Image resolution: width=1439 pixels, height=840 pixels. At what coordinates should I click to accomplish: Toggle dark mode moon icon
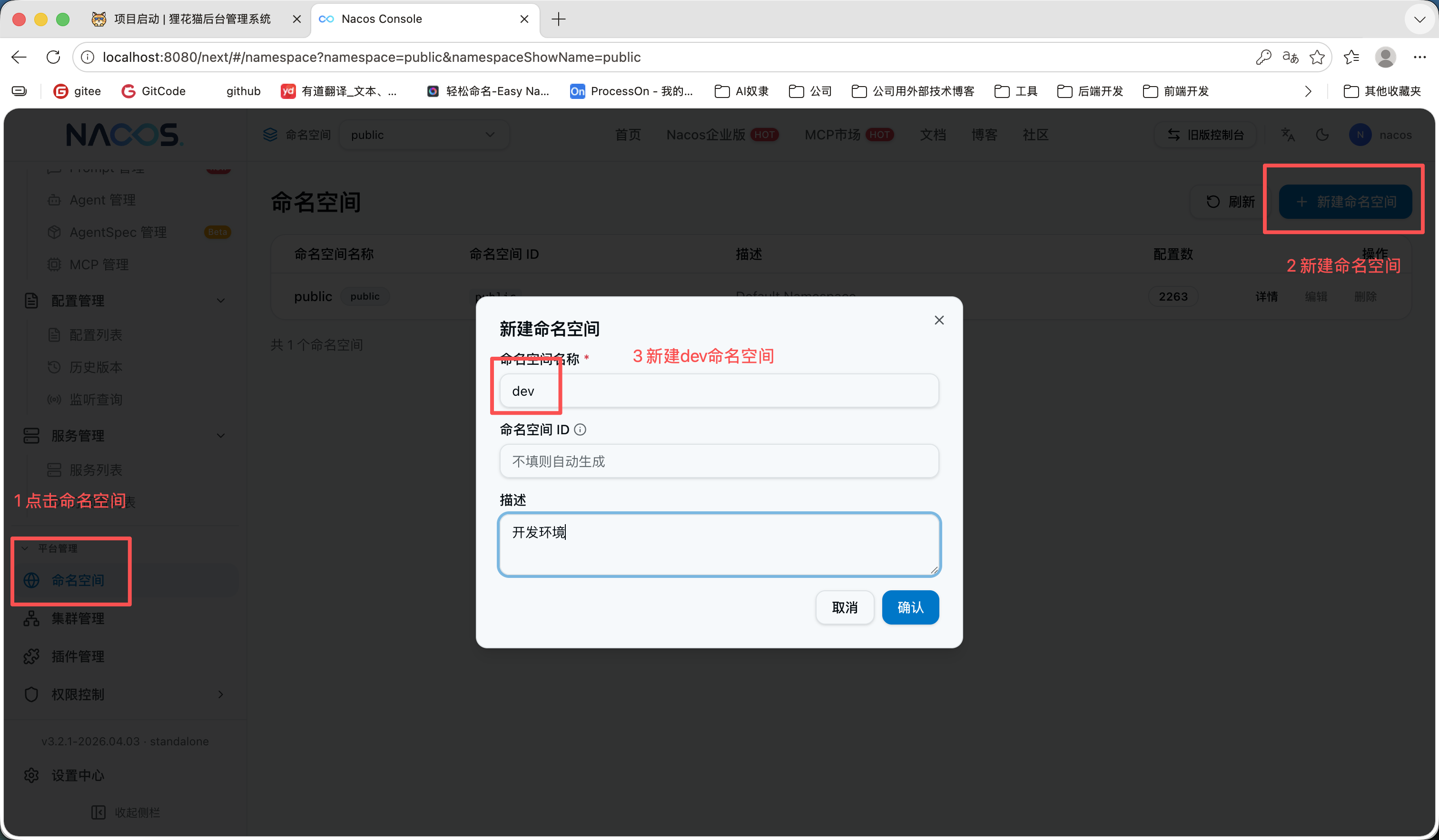pos(1322,135)
